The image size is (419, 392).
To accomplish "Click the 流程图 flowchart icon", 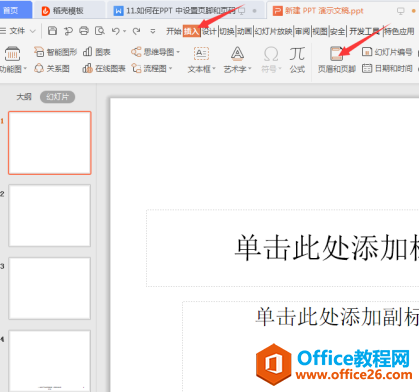I will [x=136, y=68].
